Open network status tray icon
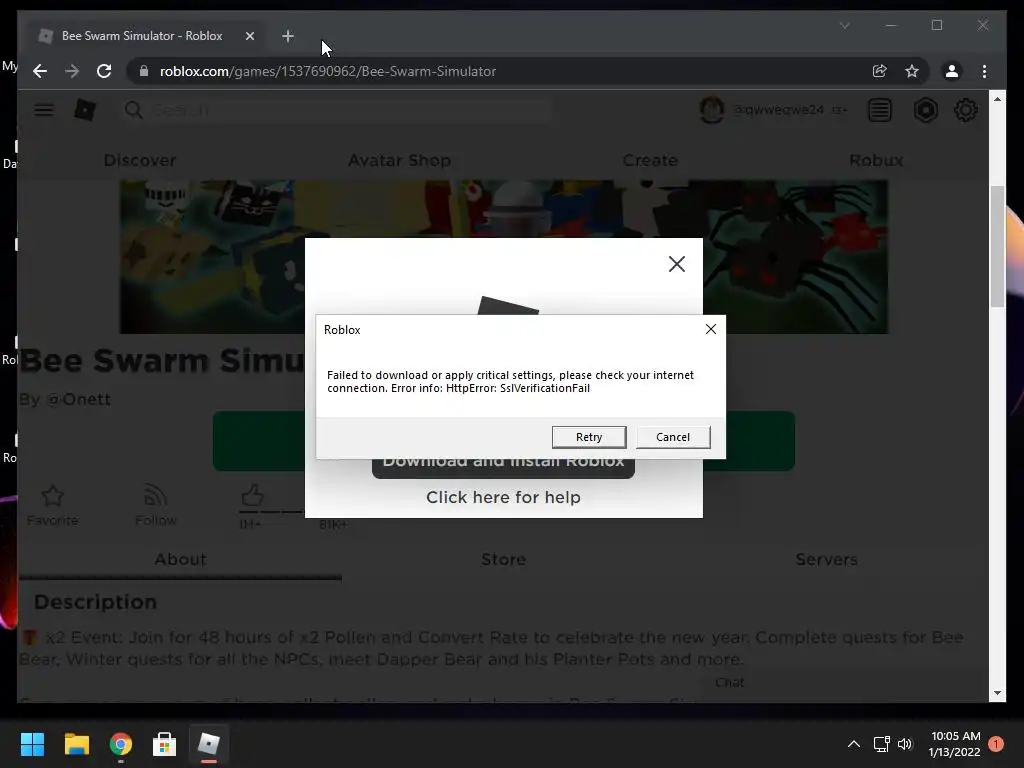 pos(882,744)
